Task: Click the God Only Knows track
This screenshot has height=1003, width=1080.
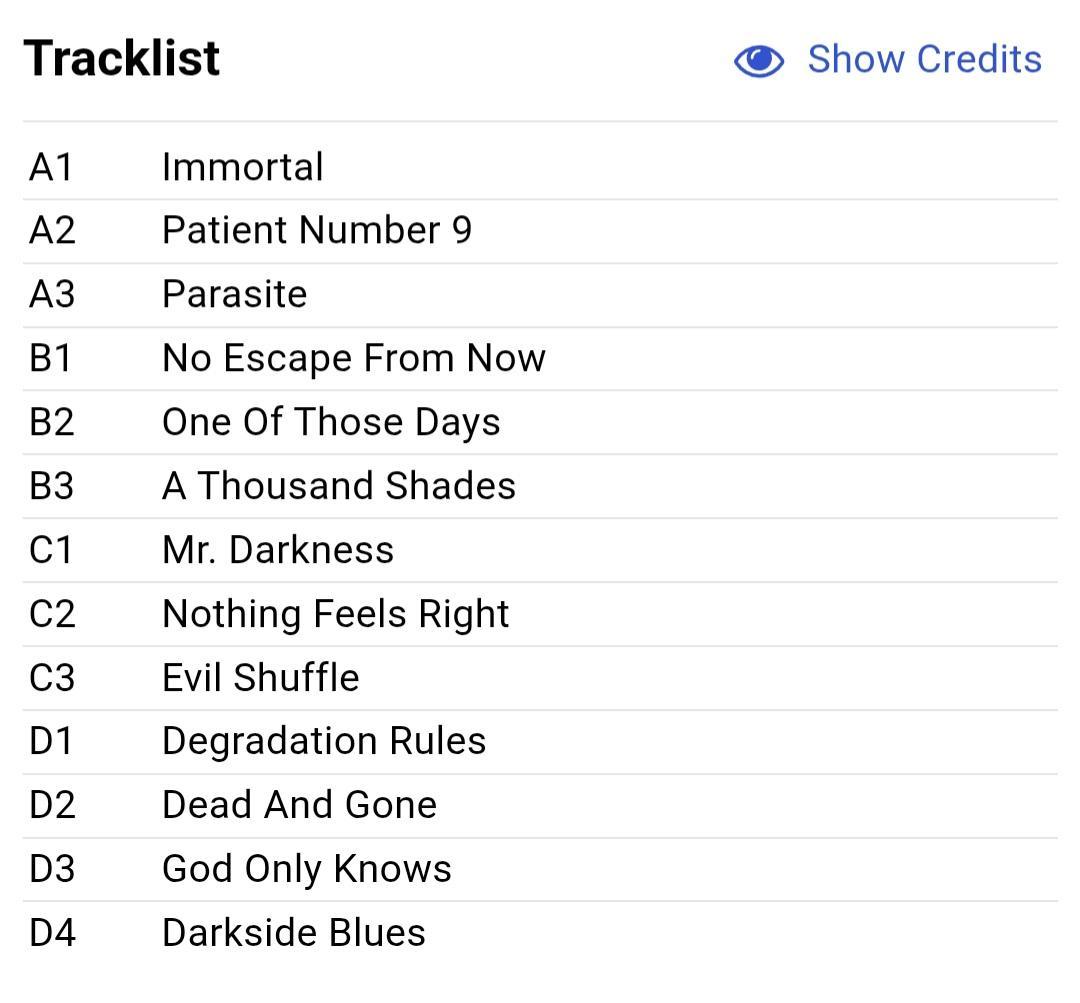Action: (x=307, y=869)
